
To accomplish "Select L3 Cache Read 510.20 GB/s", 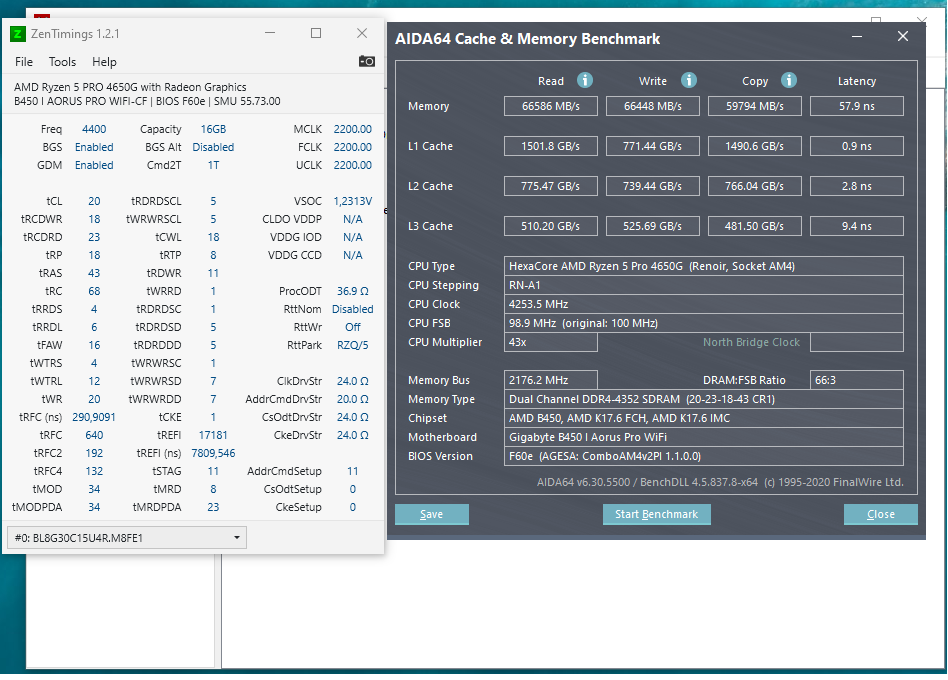I will tap(551, 226).
